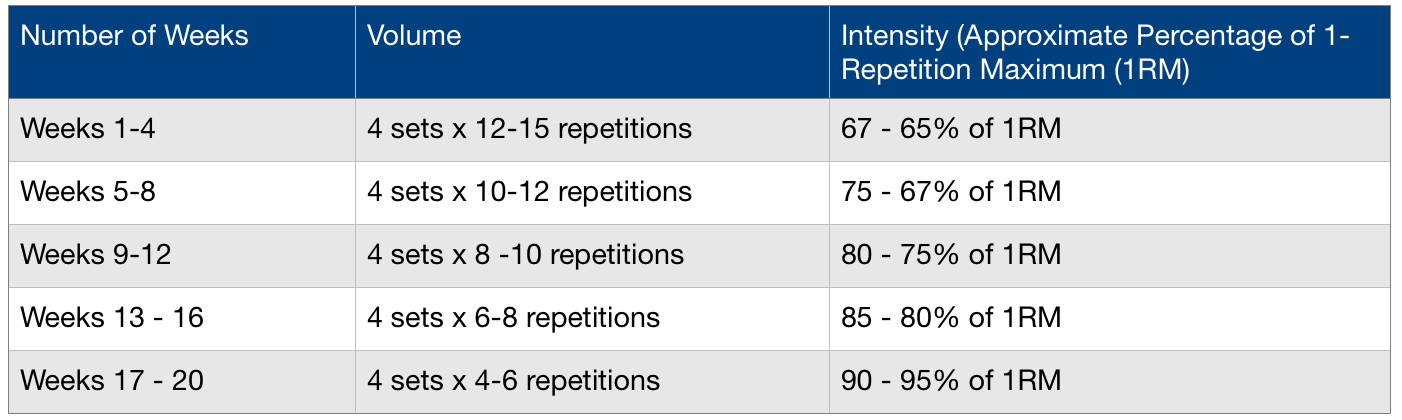The height and width of the screenshot is (420, 1402).
Task: Click the 4 sets x 8 -10 repetitions cell
Action: 592,255
